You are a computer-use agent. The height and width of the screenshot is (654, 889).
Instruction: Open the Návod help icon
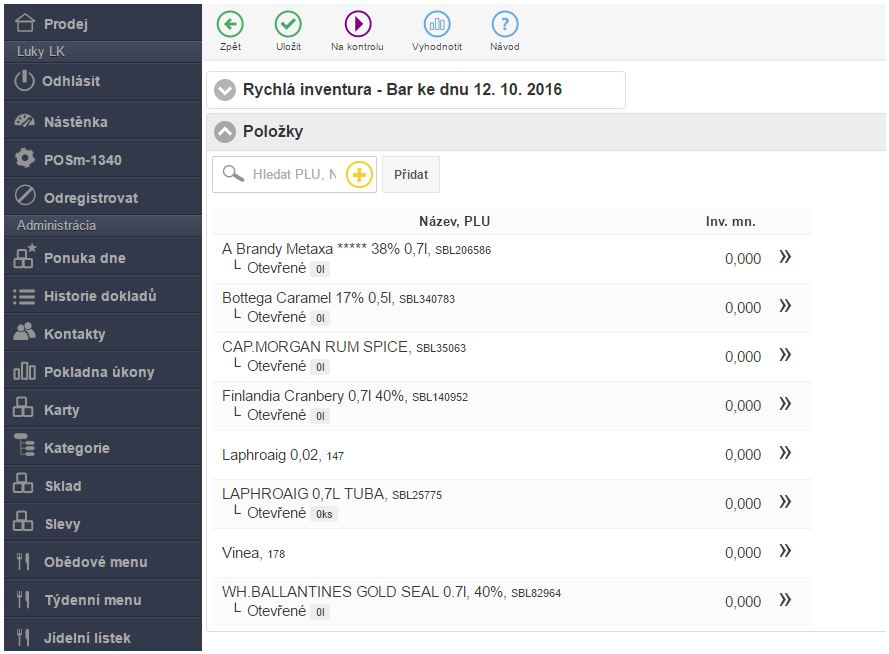[504, 24]
